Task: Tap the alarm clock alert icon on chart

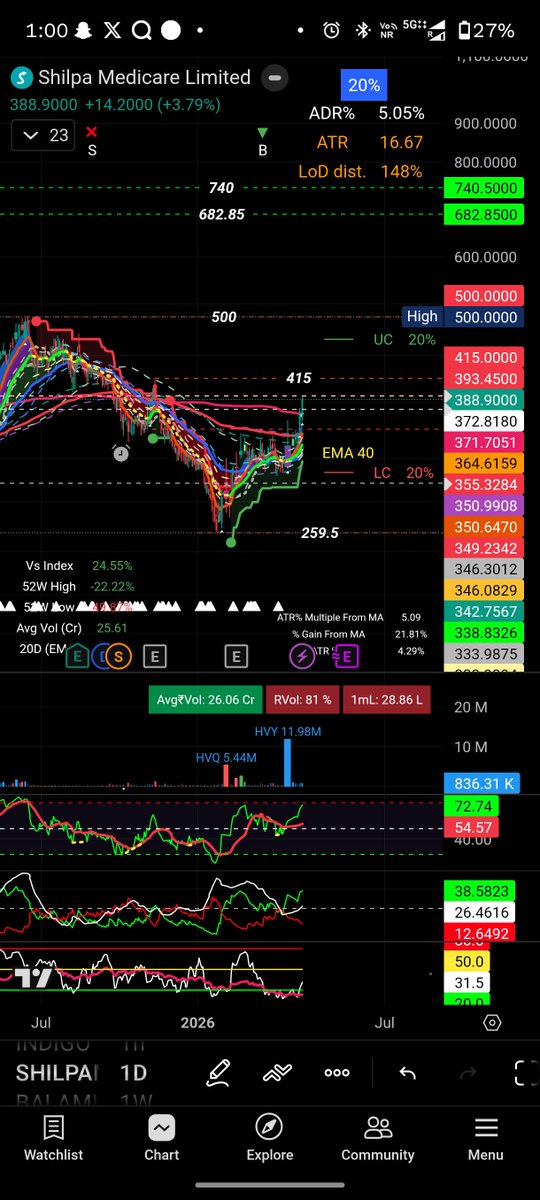Action: [x=121, y=453]
